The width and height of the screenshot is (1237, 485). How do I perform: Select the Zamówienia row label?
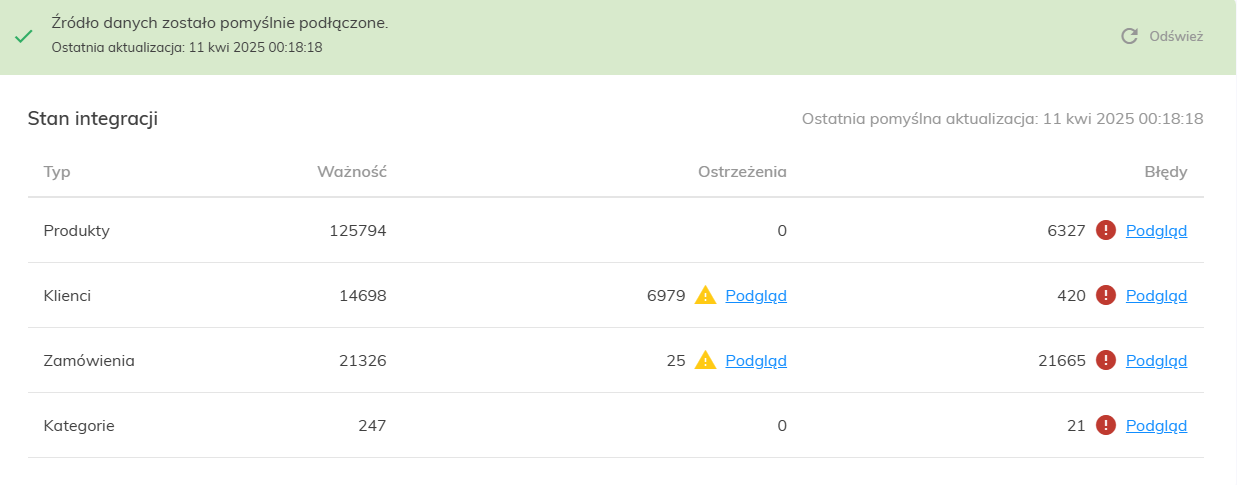pyautogui.click(x=89, y=360)
